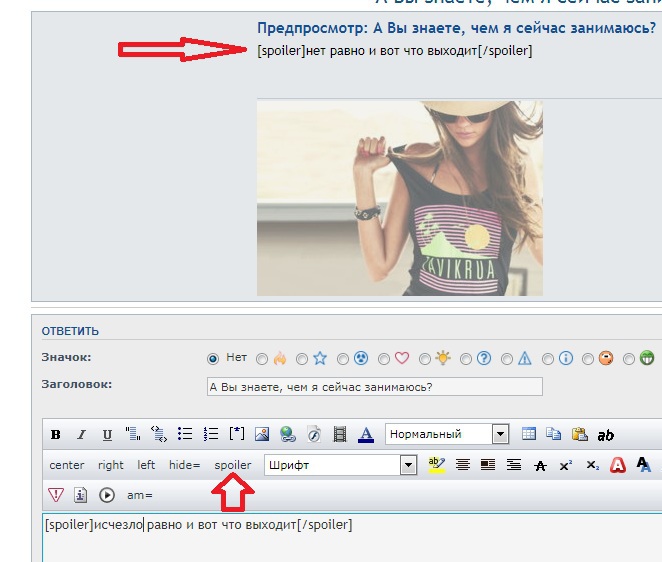662x562 pixels.
Task: Open the 'Нормальный' paragraph style dropdown
Action: click(x=447, y=435)
